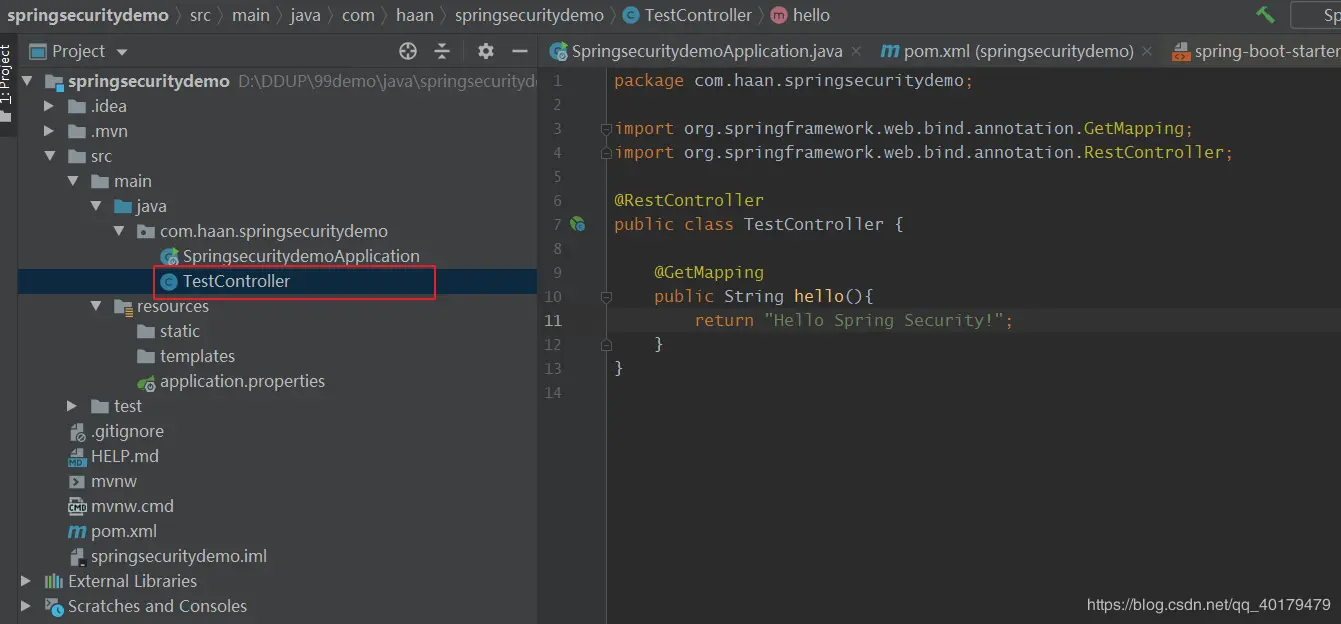
Task: Click the Build project hammer icon
Action: pyautogui.click(x=1265, y=14)
